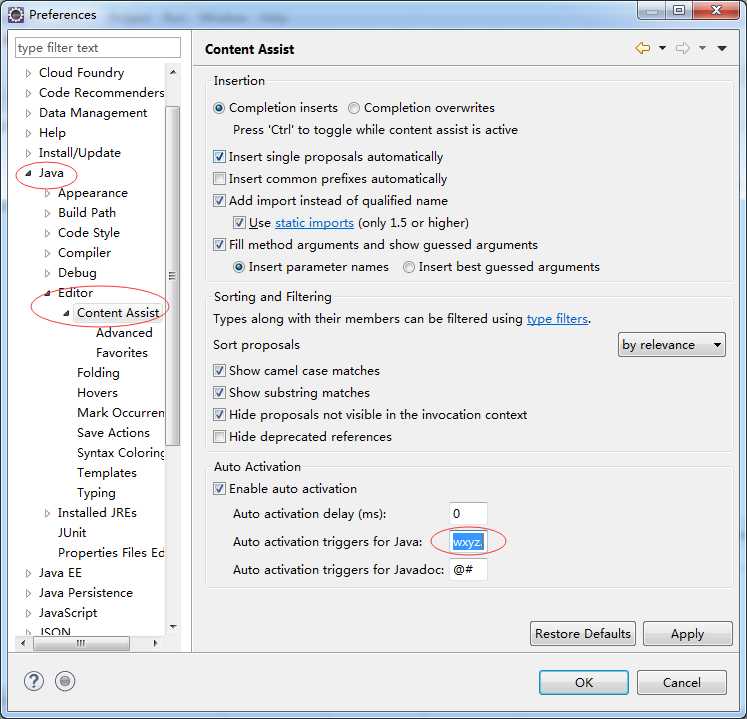747x719 pixels.
Task: Enable Hide deprecated references checkbox
Action: (219, 436)
